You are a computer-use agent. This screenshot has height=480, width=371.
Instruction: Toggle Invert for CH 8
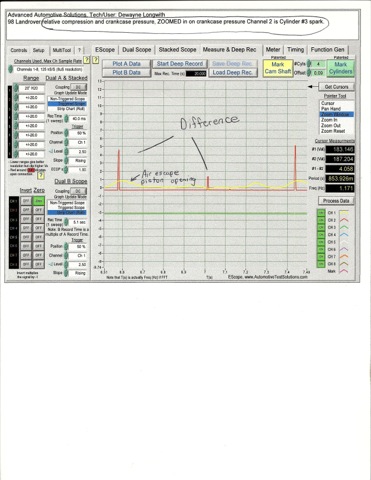(x=26, y=264)
